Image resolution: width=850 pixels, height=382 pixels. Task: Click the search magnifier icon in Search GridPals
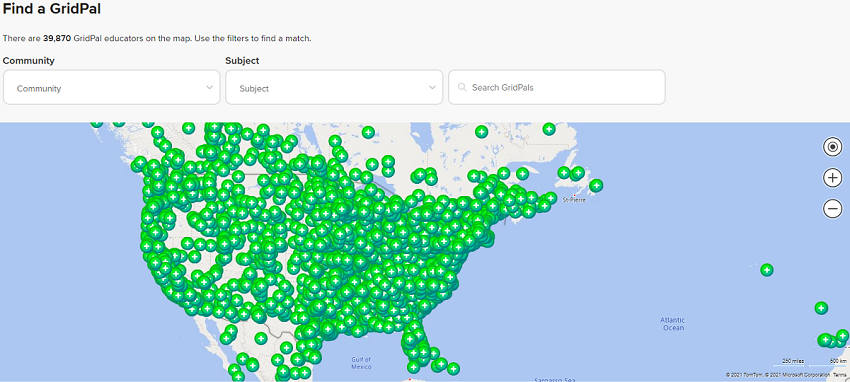(462, 87)
